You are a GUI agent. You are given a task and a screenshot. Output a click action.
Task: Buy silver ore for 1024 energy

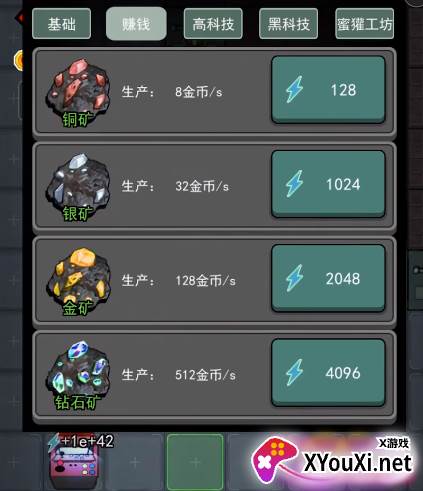pos(328,184)
